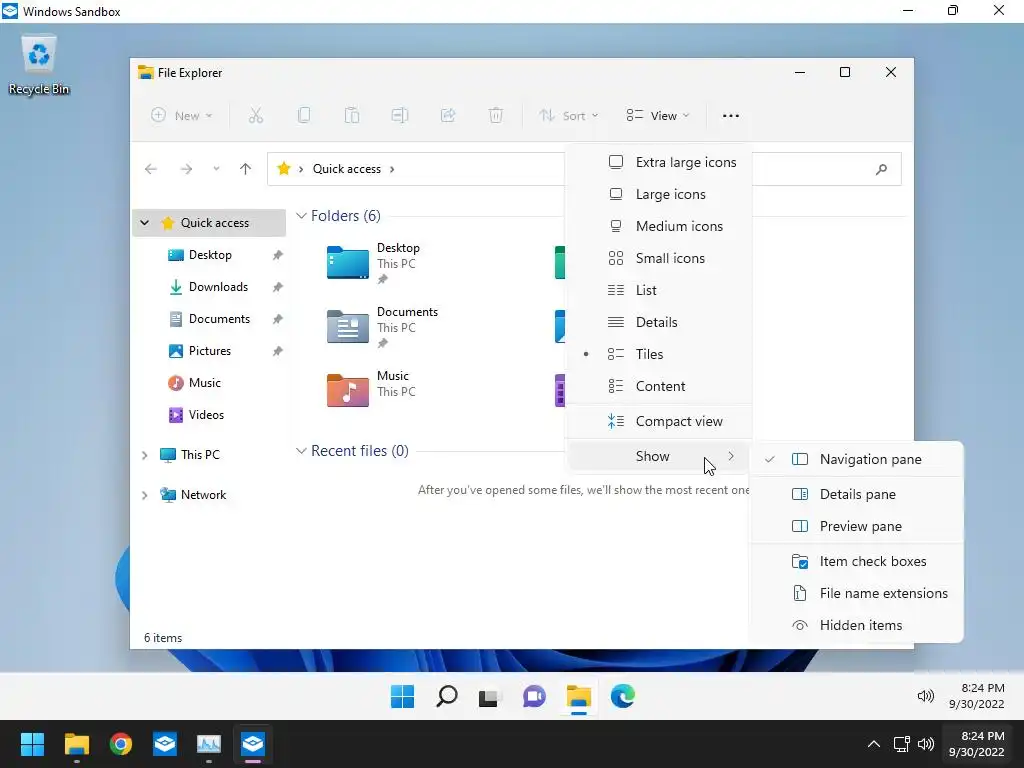1024x768 pixels.
Task: Toggle Details pane option
Action: [x=857, y=494]
